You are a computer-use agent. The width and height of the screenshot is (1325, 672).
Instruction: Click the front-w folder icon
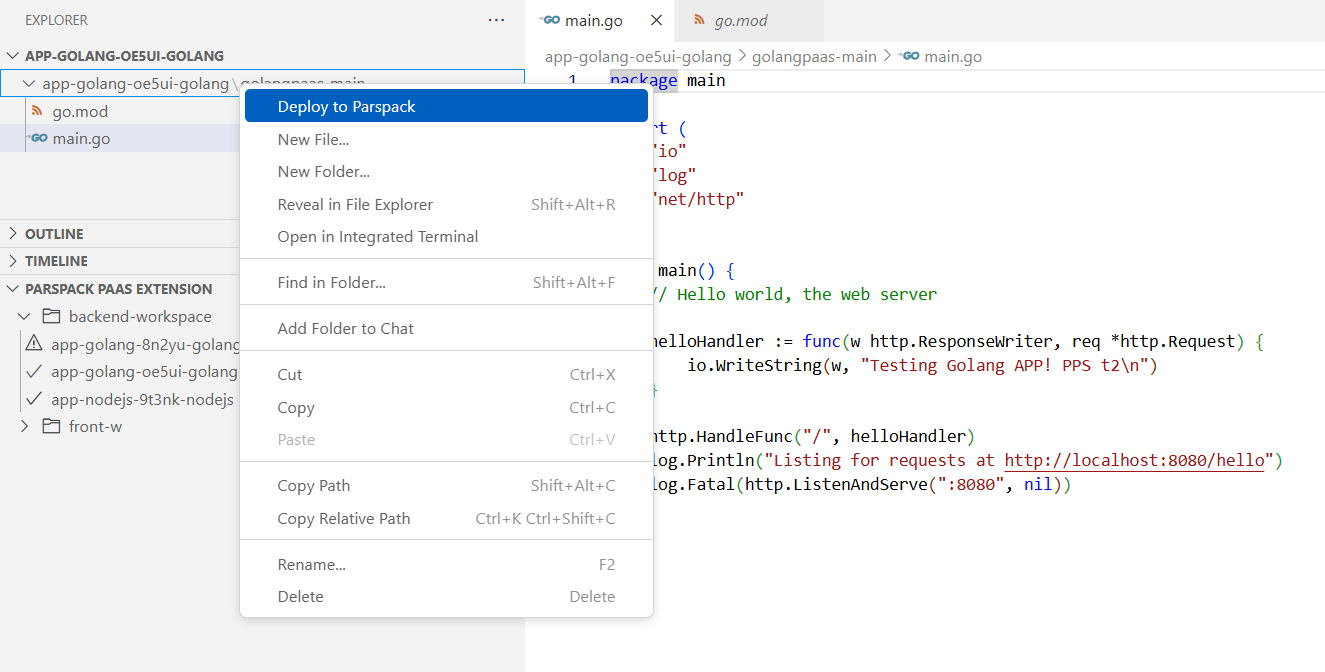(x=51, y=427)
